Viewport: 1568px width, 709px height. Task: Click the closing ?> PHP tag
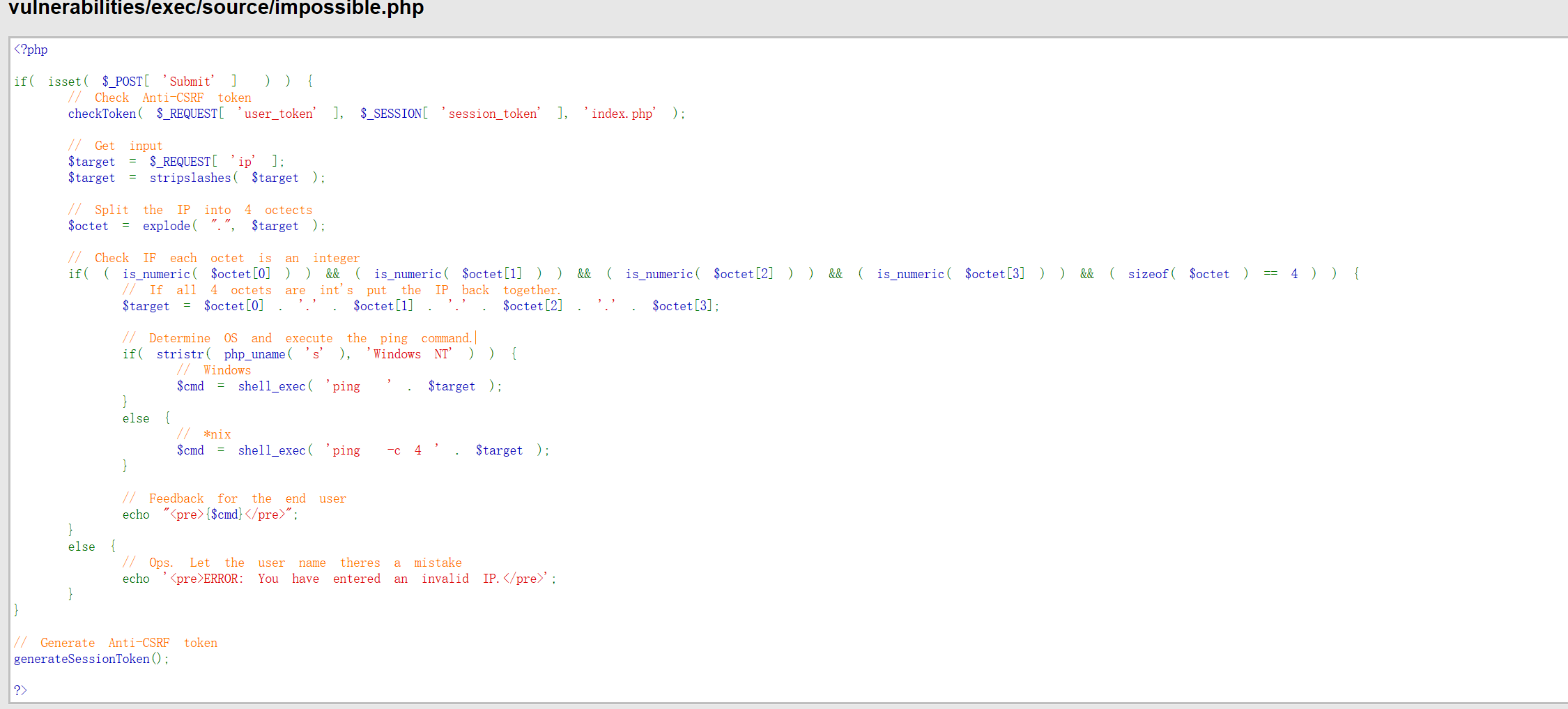(20, 690)
